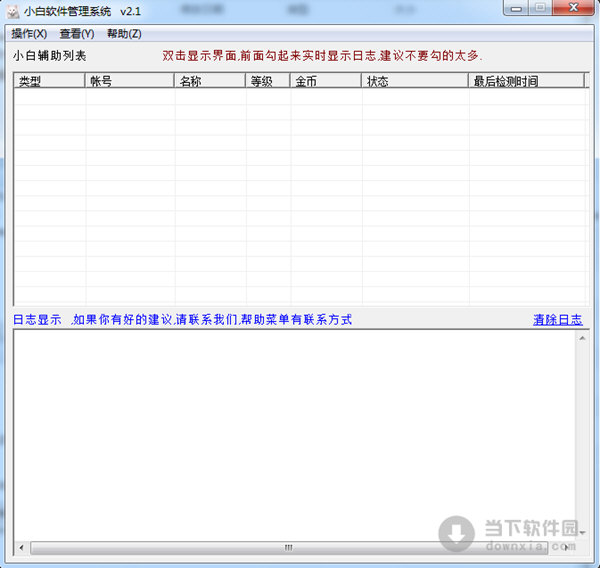Sort list by 最后检测时间 column header
Image resolution: width=600 pixels, height=568 pixels.
[527, 81]
